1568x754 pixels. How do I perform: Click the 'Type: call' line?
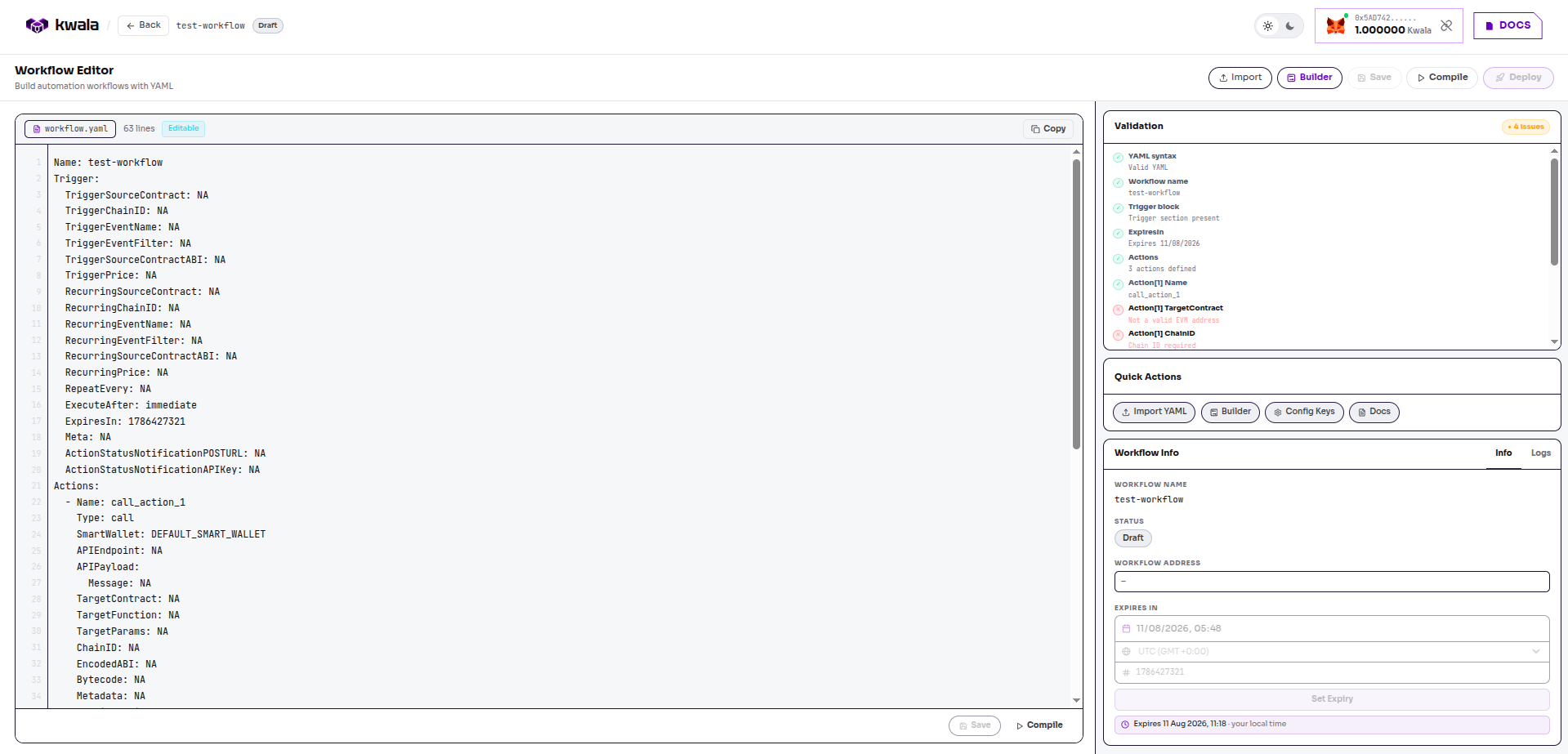[x=105, y=518]
